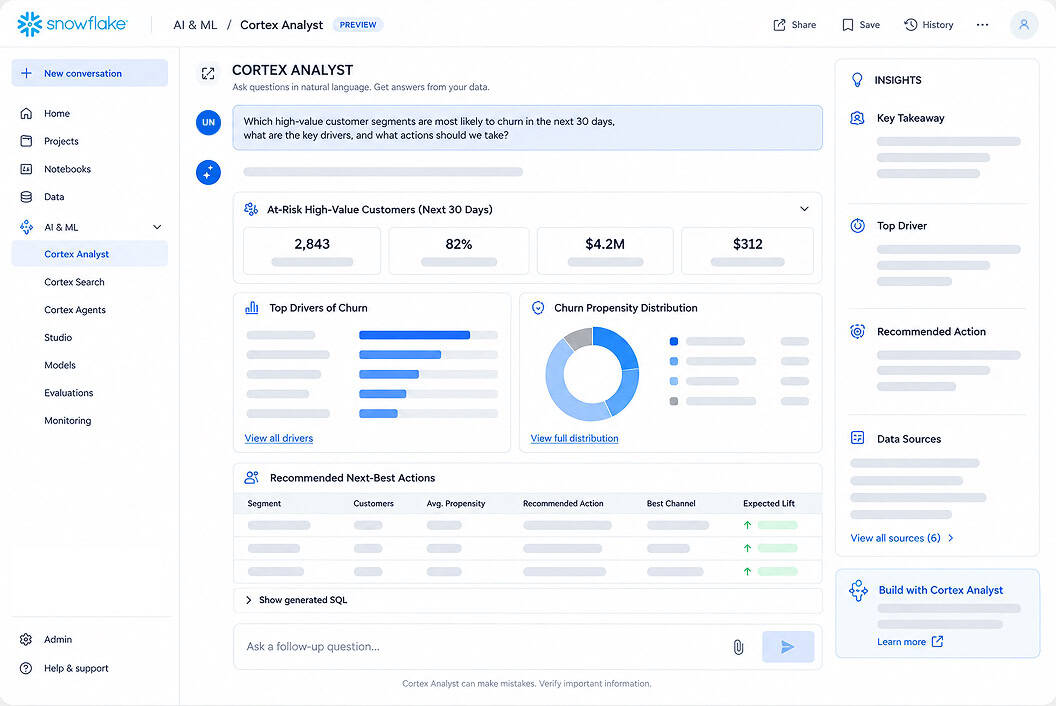
Task: Start a New conversation
Action: tap(90, 73)
